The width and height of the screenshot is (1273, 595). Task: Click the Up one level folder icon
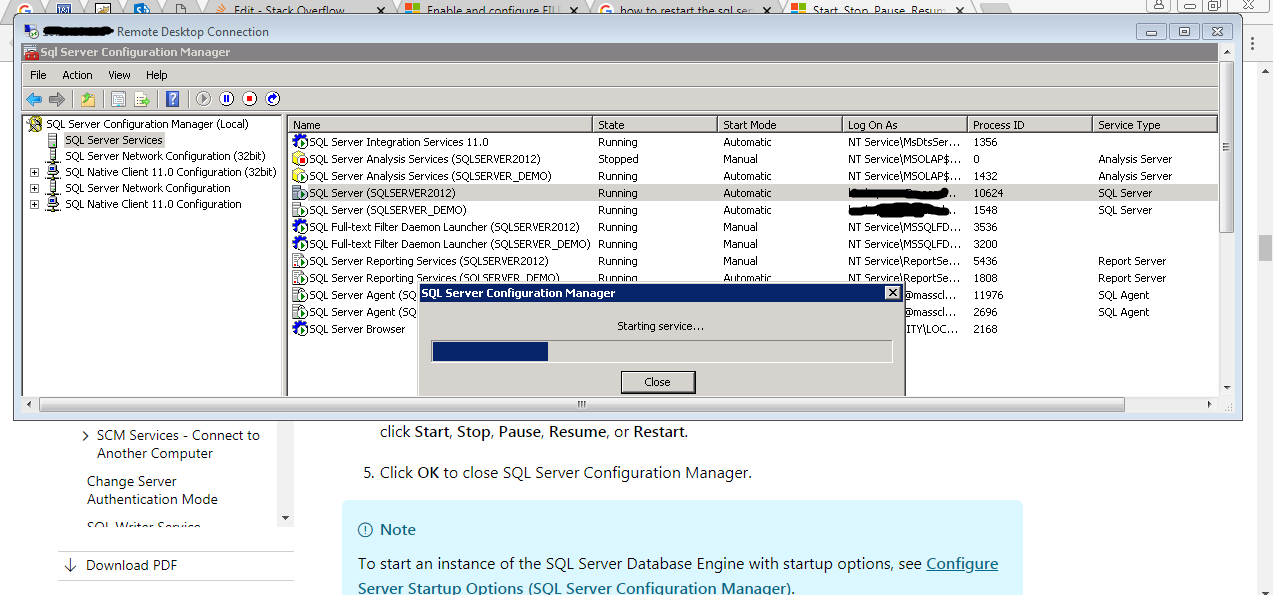click(88, 99)
